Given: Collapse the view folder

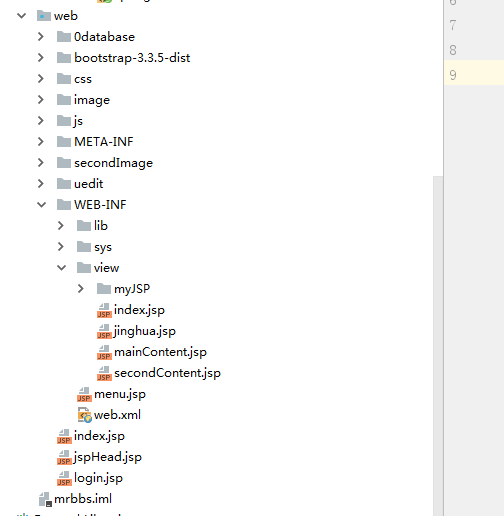Looking at the screenshot, I should click(x=61, y=268).
